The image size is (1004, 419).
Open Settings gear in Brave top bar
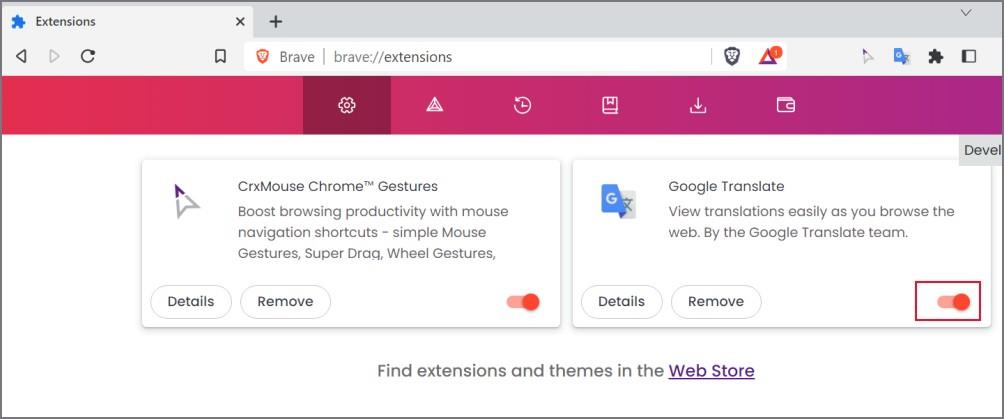coord(346,105)
